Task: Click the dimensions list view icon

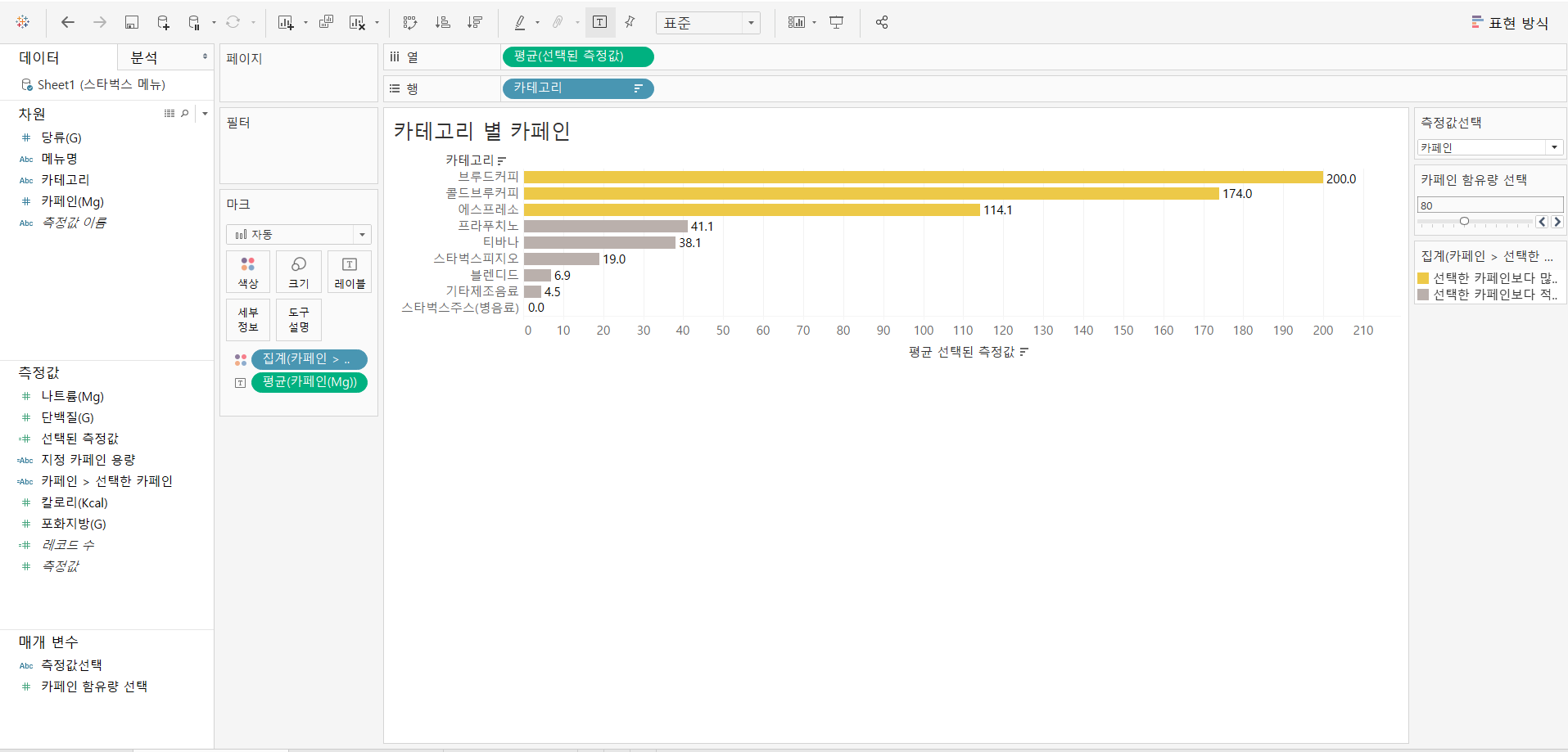Action: (169, 114)
